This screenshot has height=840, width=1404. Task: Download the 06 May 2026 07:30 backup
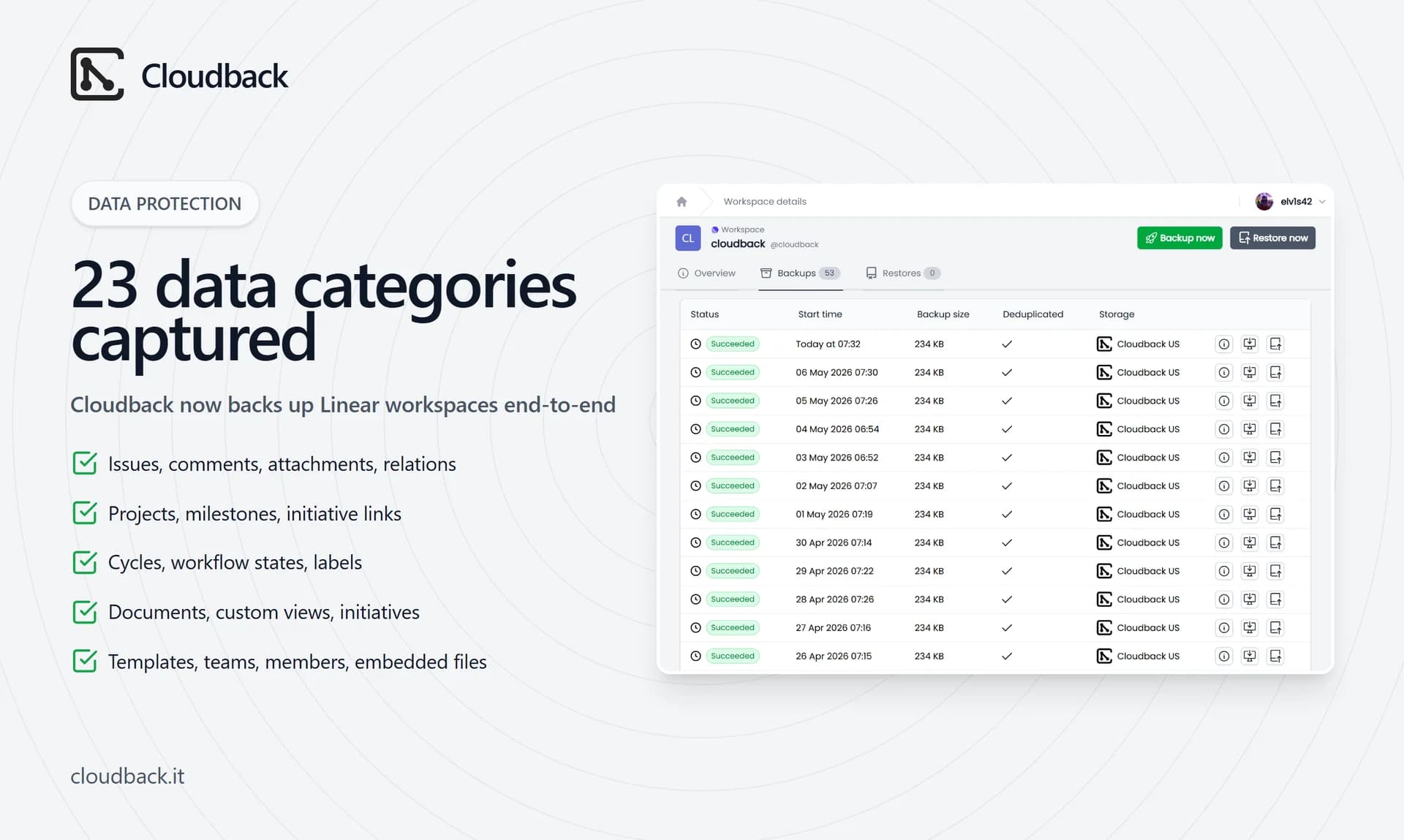pyautogui.click(x=1250, y=373)
